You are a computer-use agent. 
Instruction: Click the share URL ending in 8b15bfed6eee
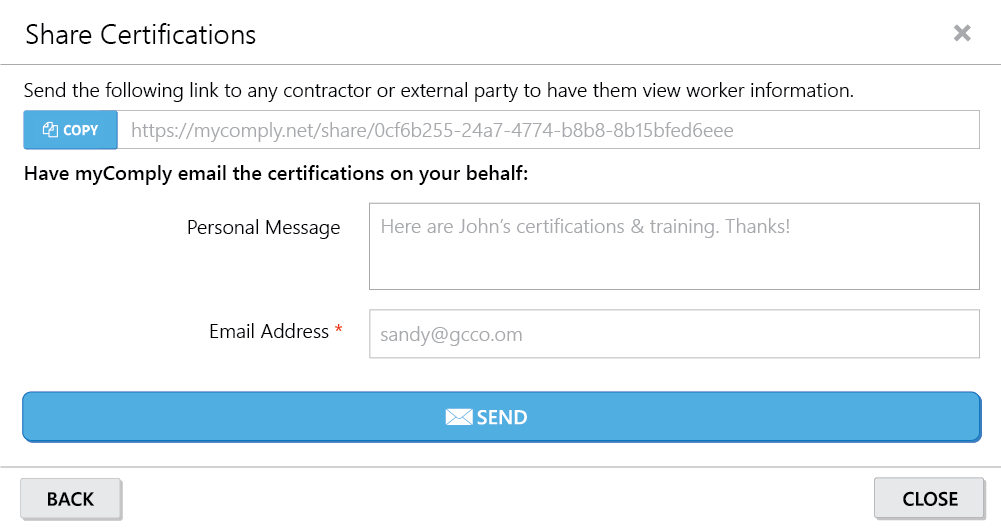coord(432,130)
